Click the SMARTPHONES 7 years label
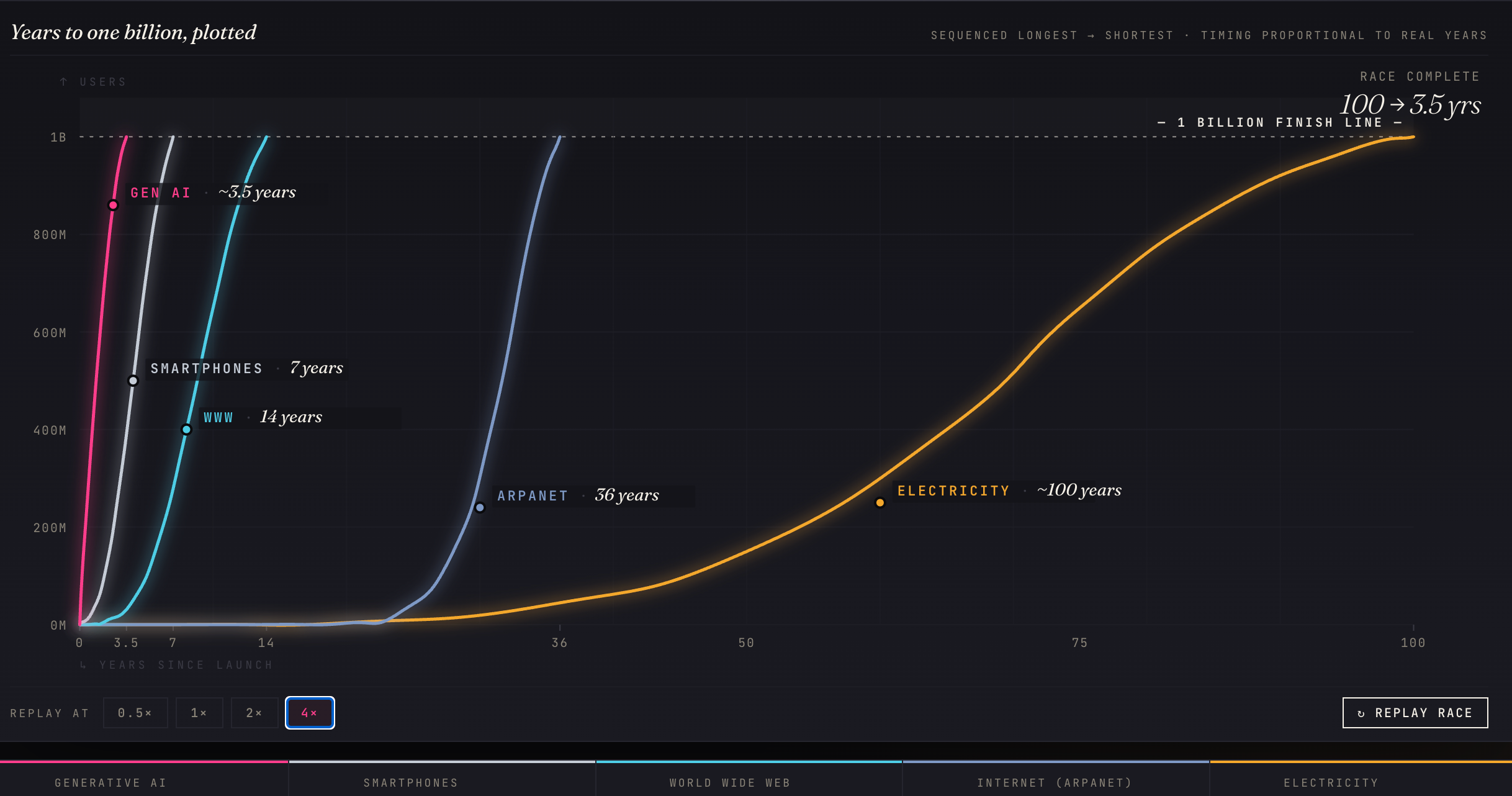This screenshot has width=1512, height=796. pos(247,368)
